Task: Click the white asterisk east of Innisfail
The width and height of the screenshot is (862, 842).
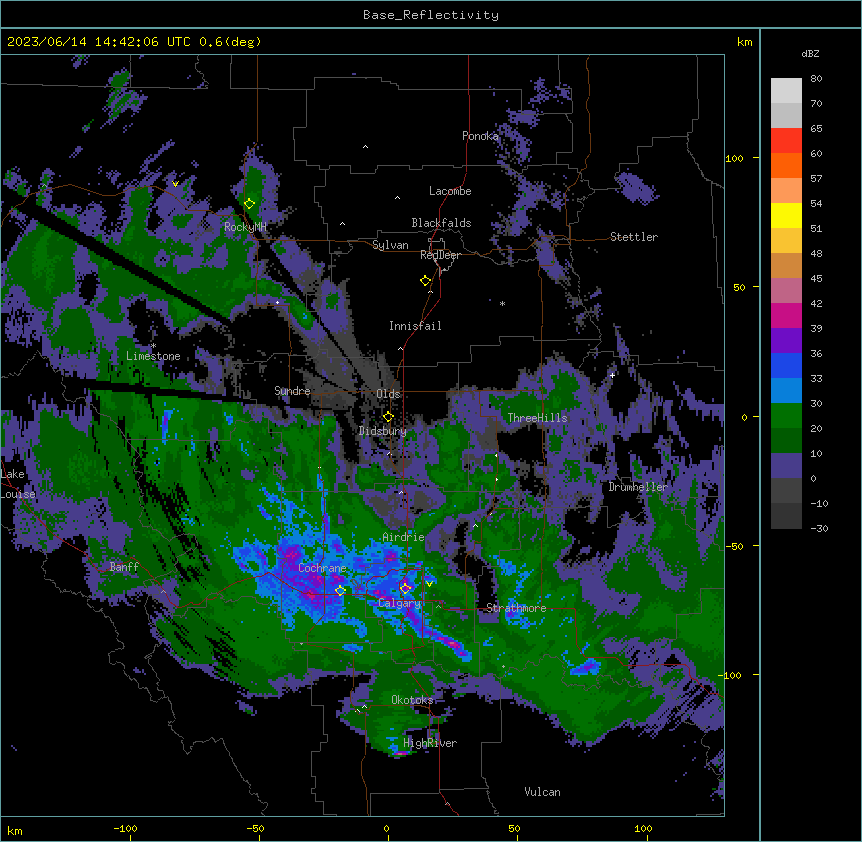Action: point(502,303)
